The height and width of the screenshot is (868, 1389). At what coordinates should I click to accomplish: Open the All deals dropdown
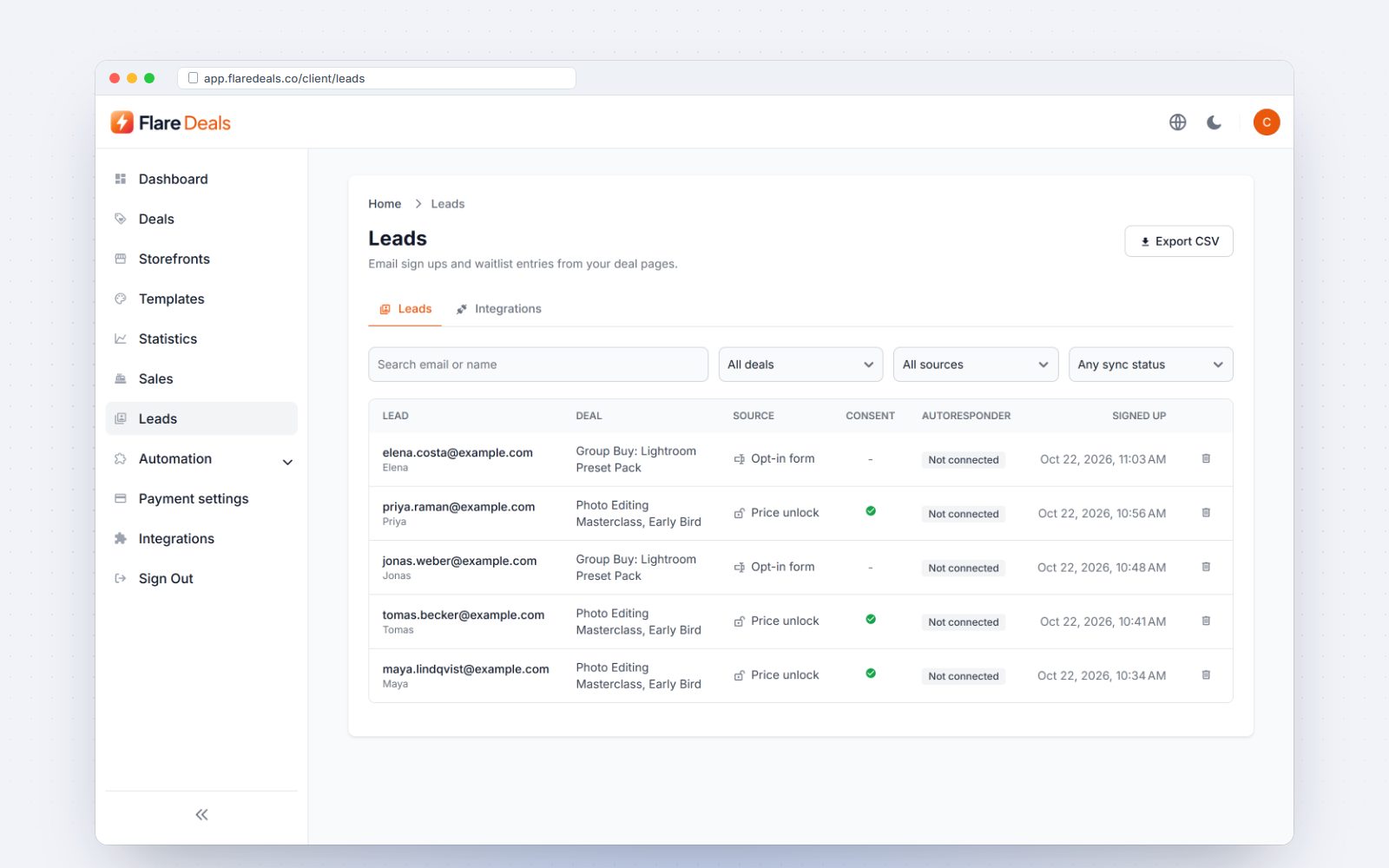[x=800, y=365]
